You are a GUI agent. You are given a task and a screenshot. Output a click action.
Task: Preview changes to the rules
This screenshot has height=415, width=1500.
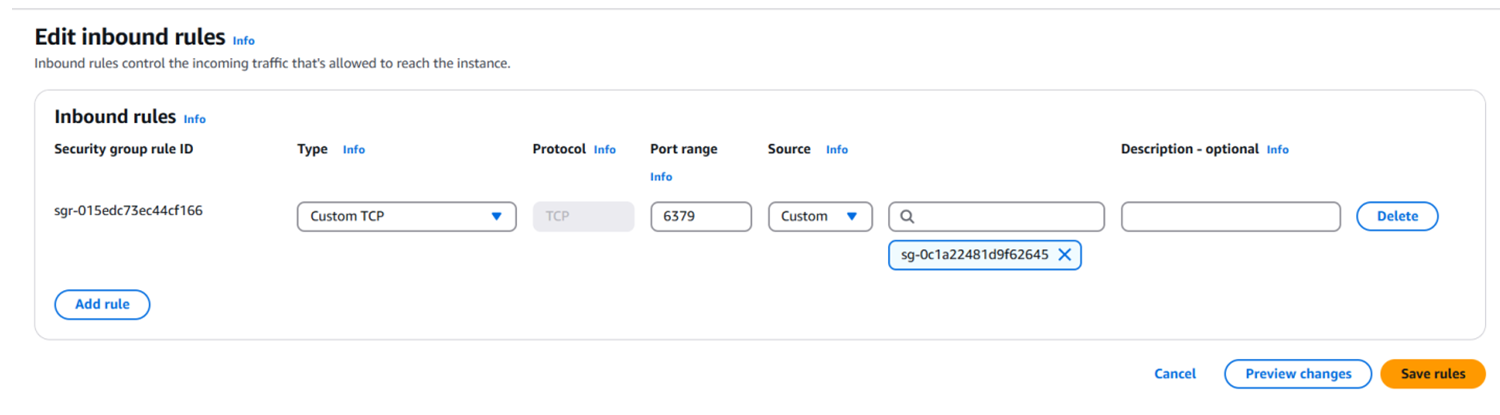point(1298,374)
